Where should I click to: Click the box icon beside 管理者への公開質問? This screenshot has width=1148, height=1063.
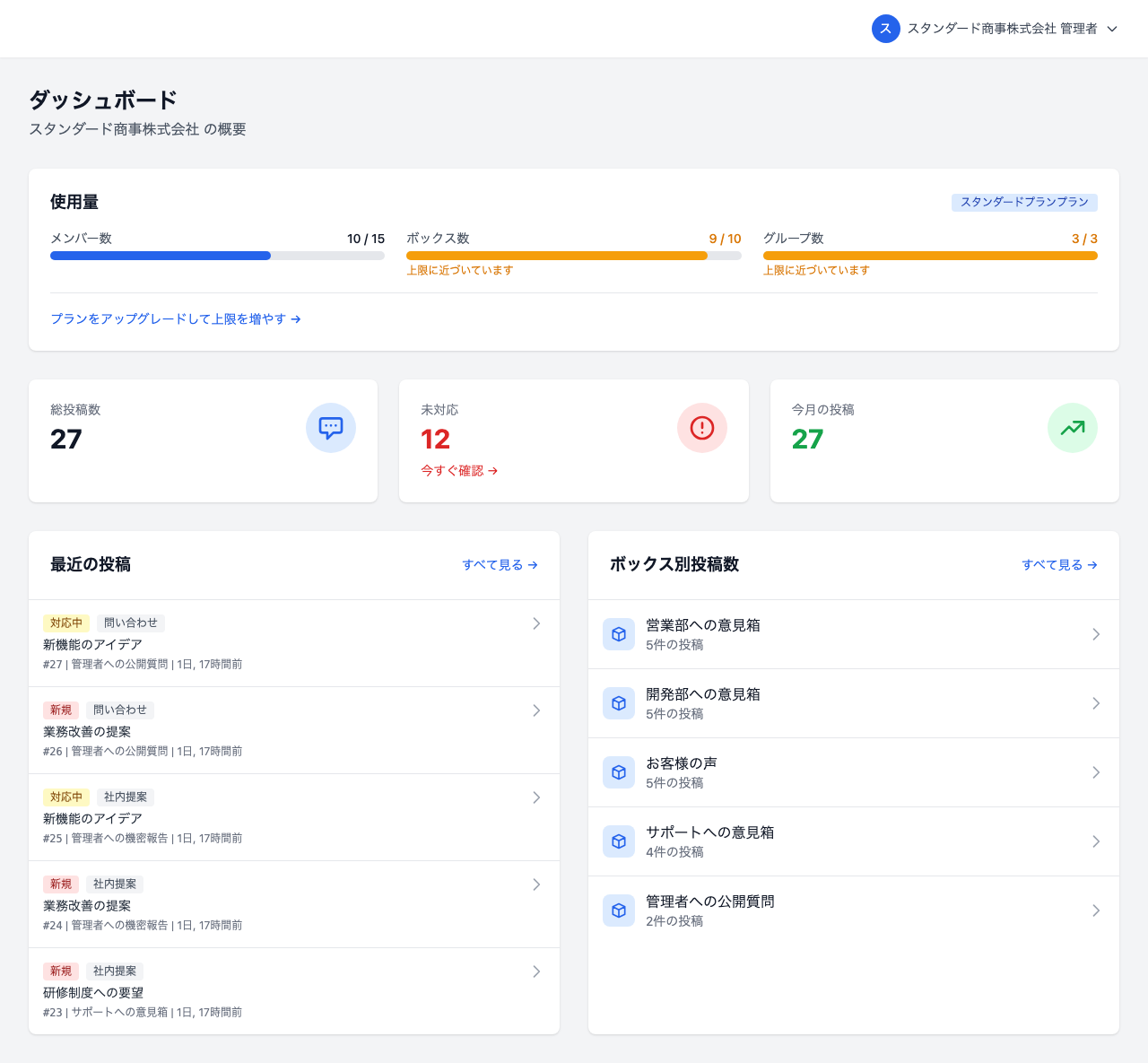click(x=619, y=911)
